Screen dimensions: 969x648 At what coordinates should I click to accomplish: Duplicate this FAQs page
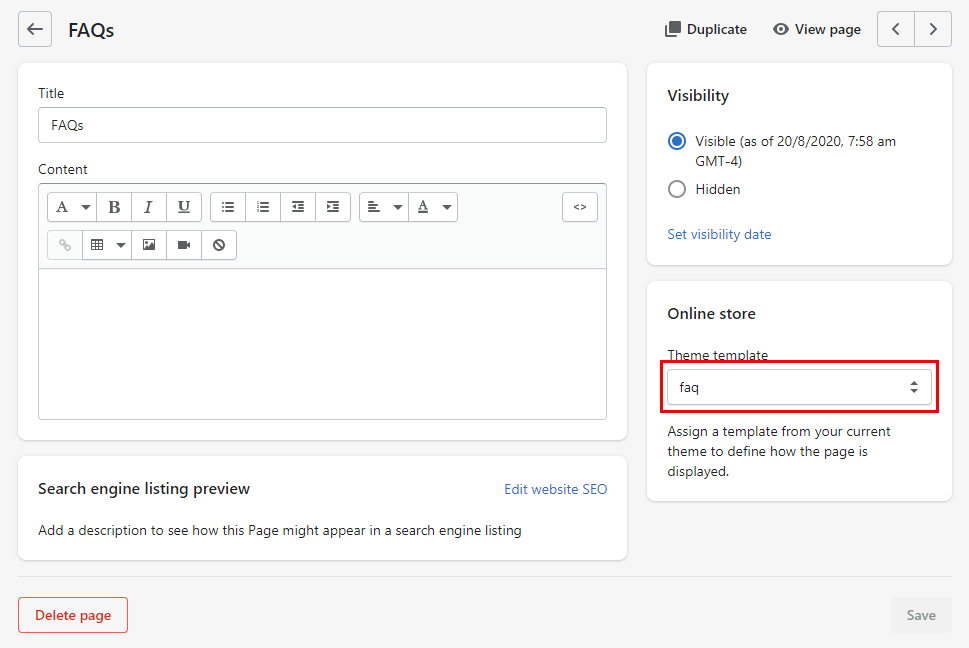(x=706, y=29)
